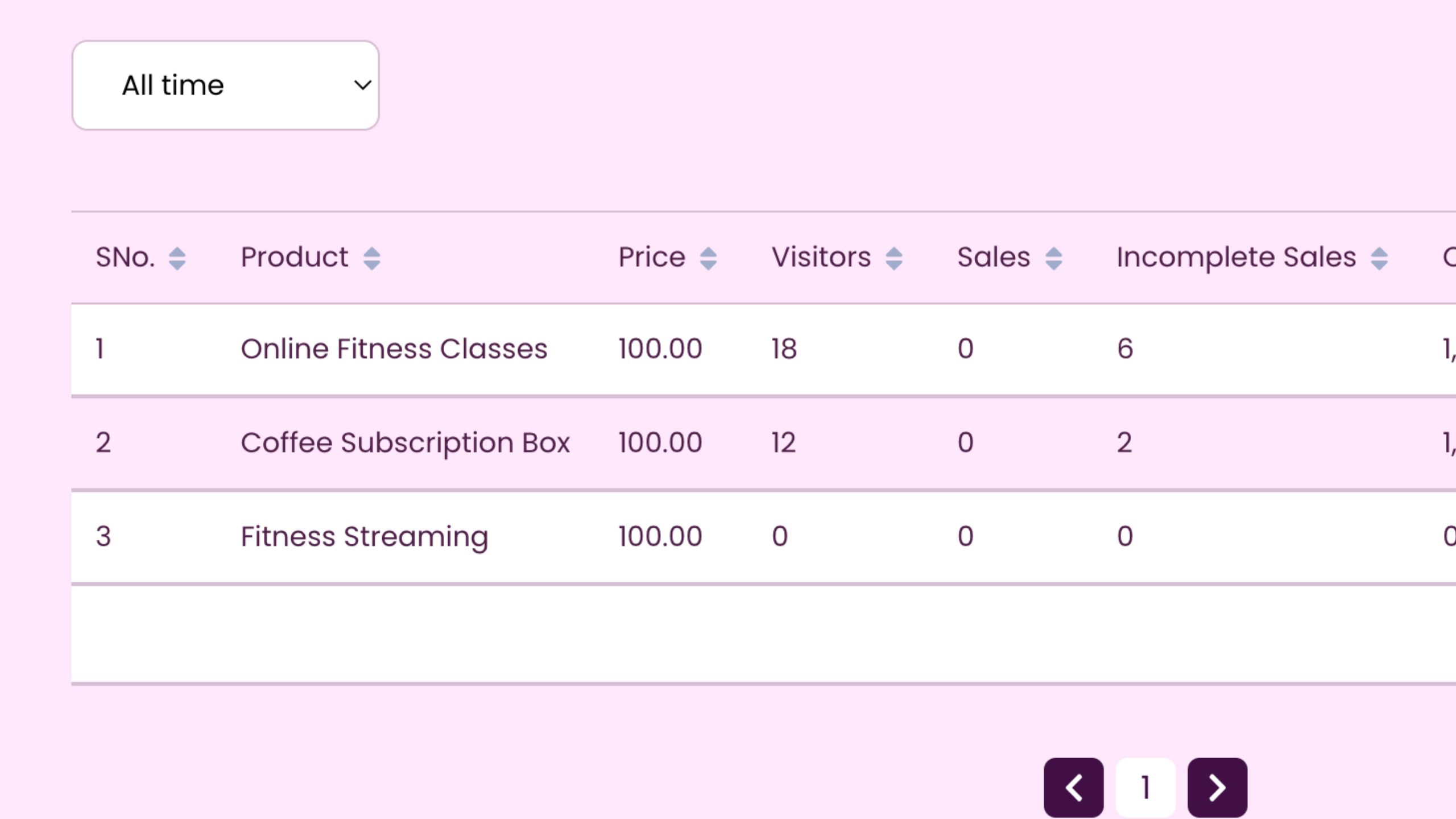Go to the previous page with left arrow
This screenshot has width=1456, height=819.
click(1073, 787)
